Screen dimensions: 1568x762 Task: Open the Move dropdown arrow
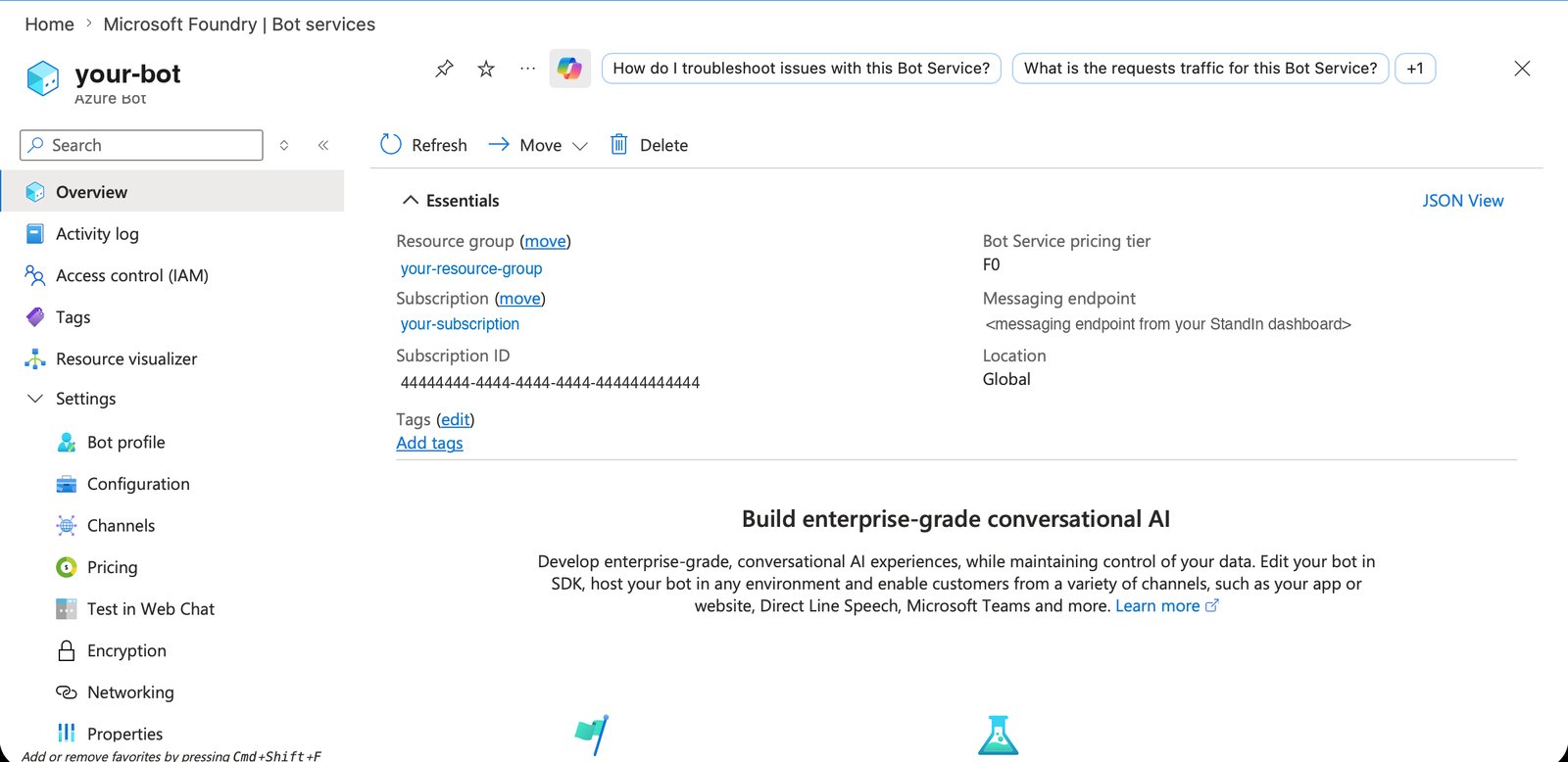[x=580, y=146]
